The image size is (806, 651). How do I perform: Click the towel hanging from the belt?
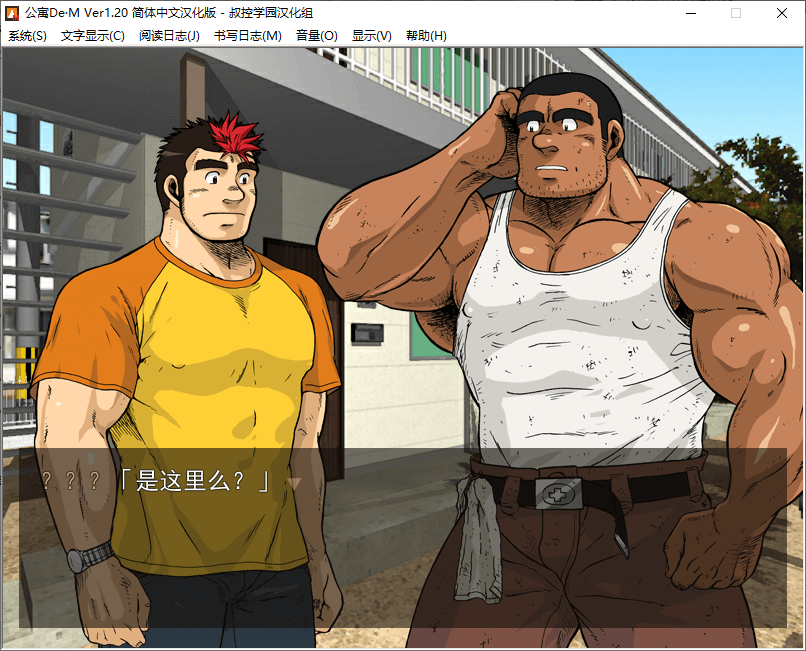click(476, 540)
